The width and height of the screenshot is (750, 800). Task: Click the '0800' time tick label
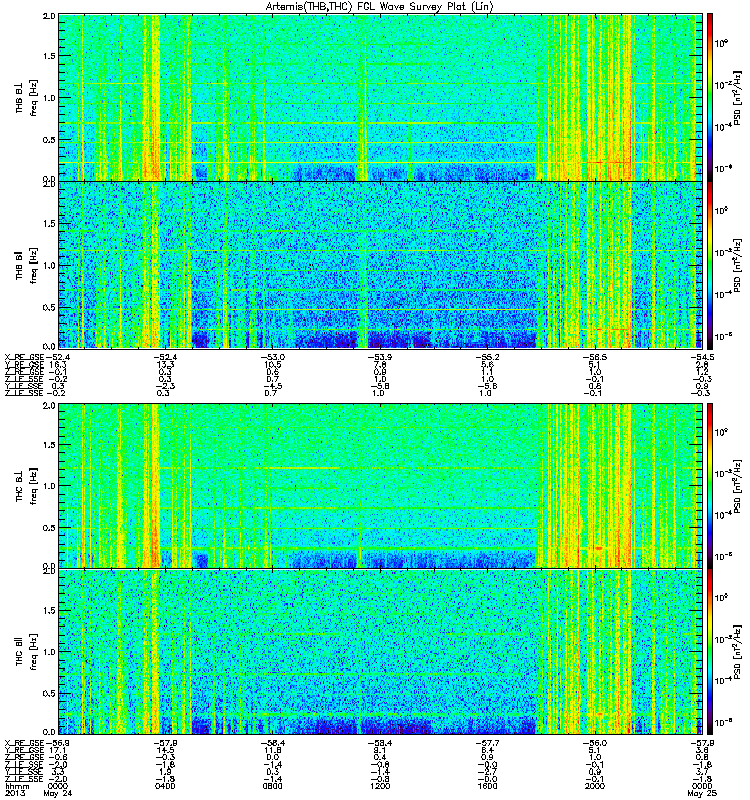coord(272,786)
